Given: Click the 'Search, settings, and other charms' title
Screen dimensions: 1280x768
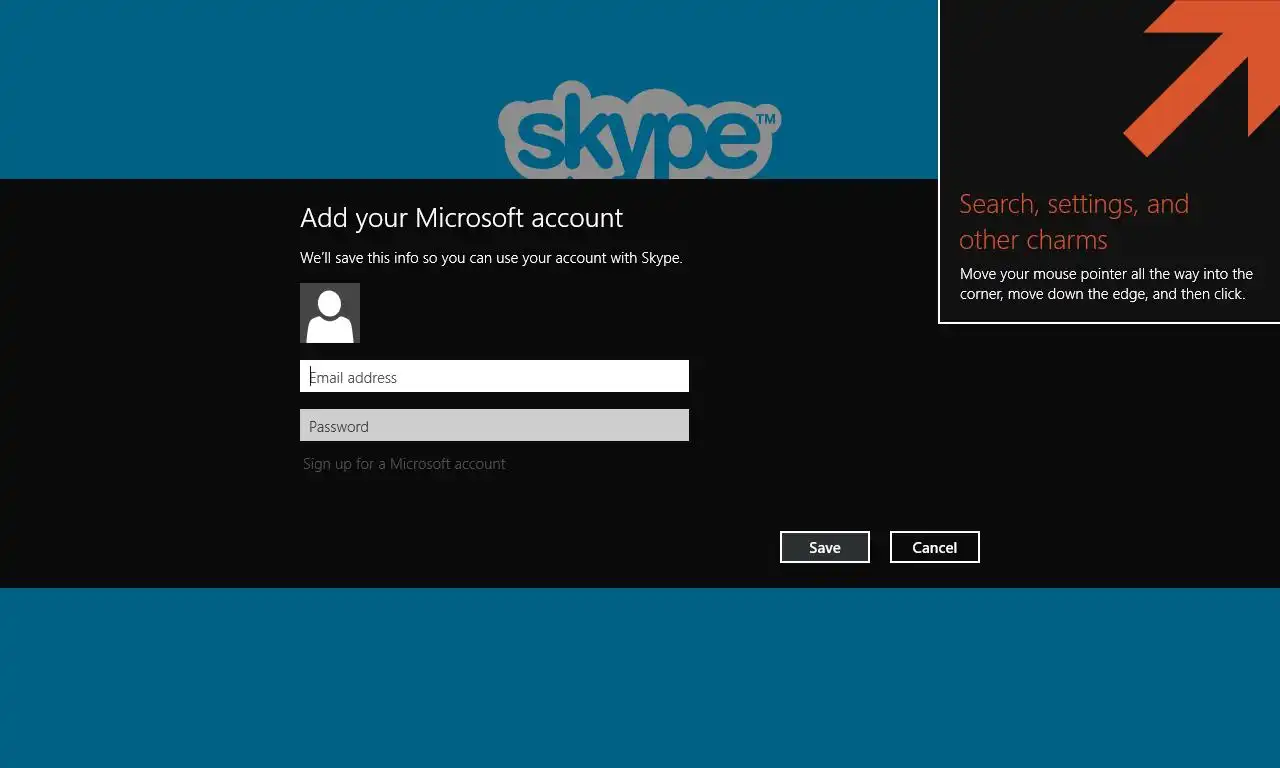Looking at the screenshot, I should (x=1074, y=222).
